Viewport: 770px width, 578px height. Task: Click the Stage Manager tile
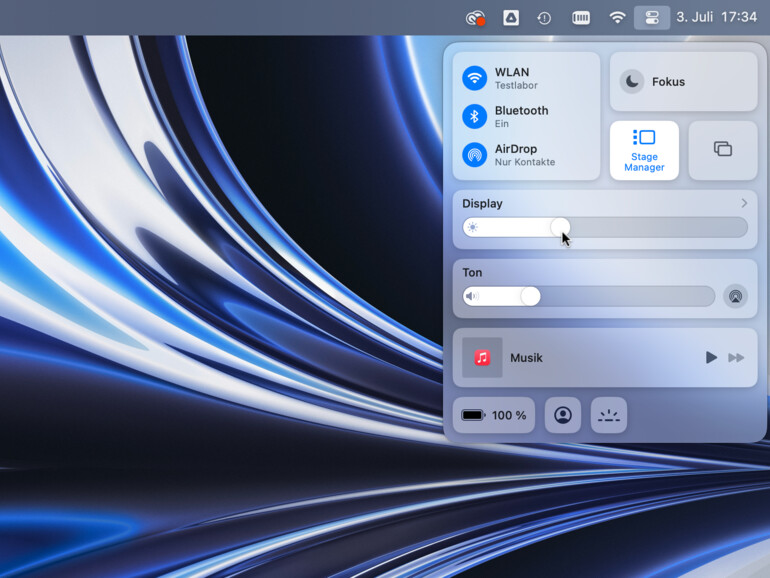click(644, 150)
